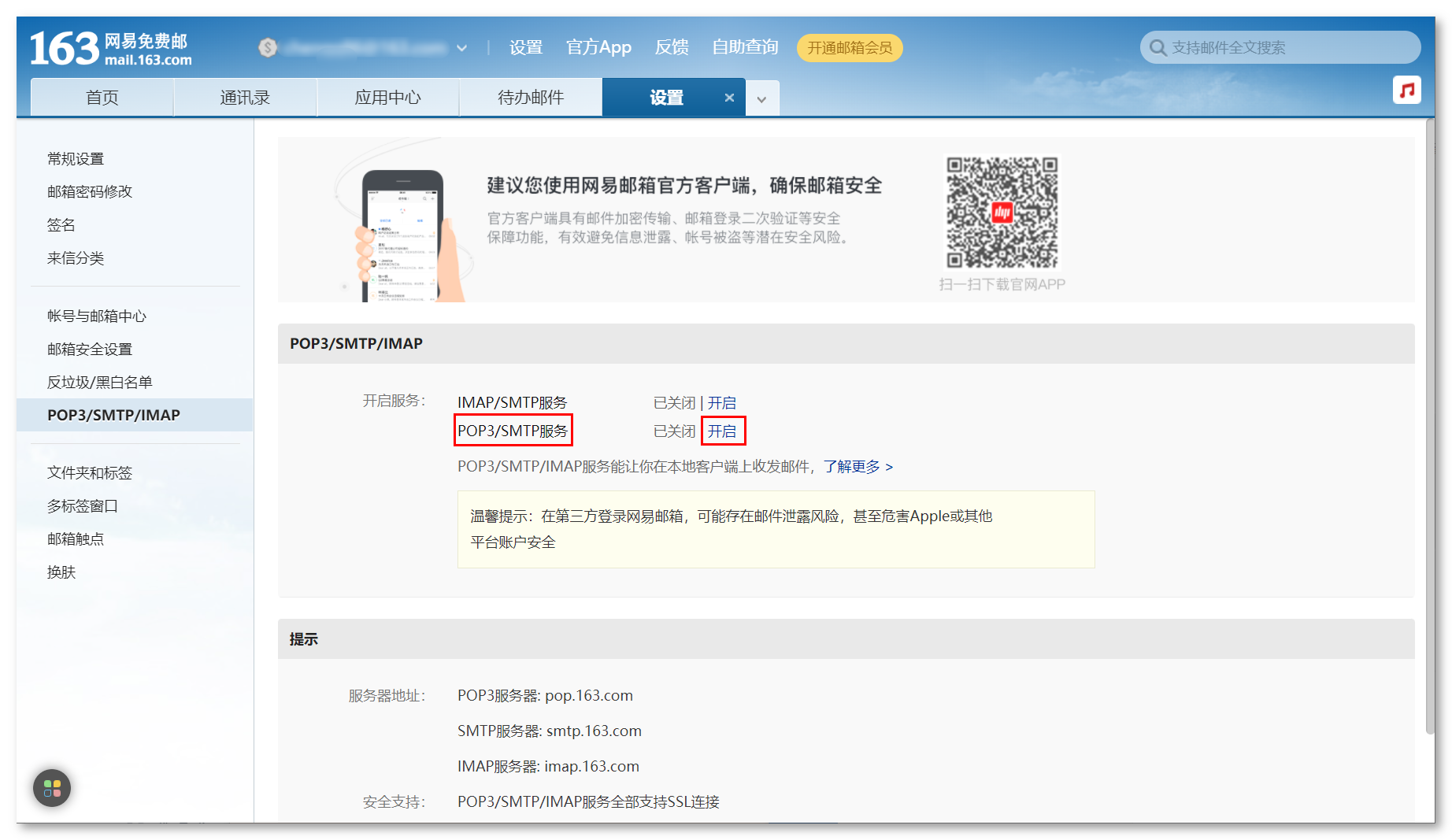Open the tab list dropdown chevron
The width and height of the screenshot is (1452, 840).
761,99
